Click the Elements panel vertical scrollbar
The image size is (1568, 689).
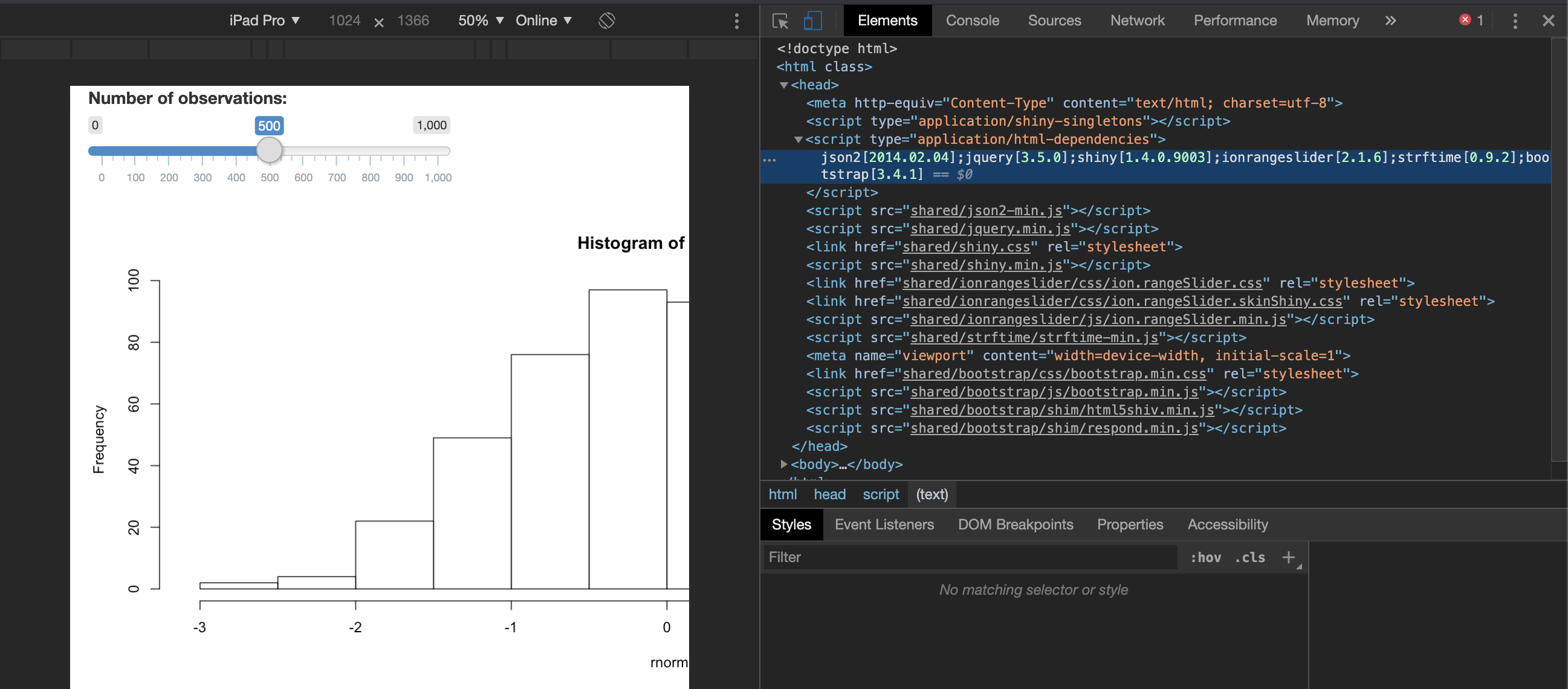[1559, 250]
